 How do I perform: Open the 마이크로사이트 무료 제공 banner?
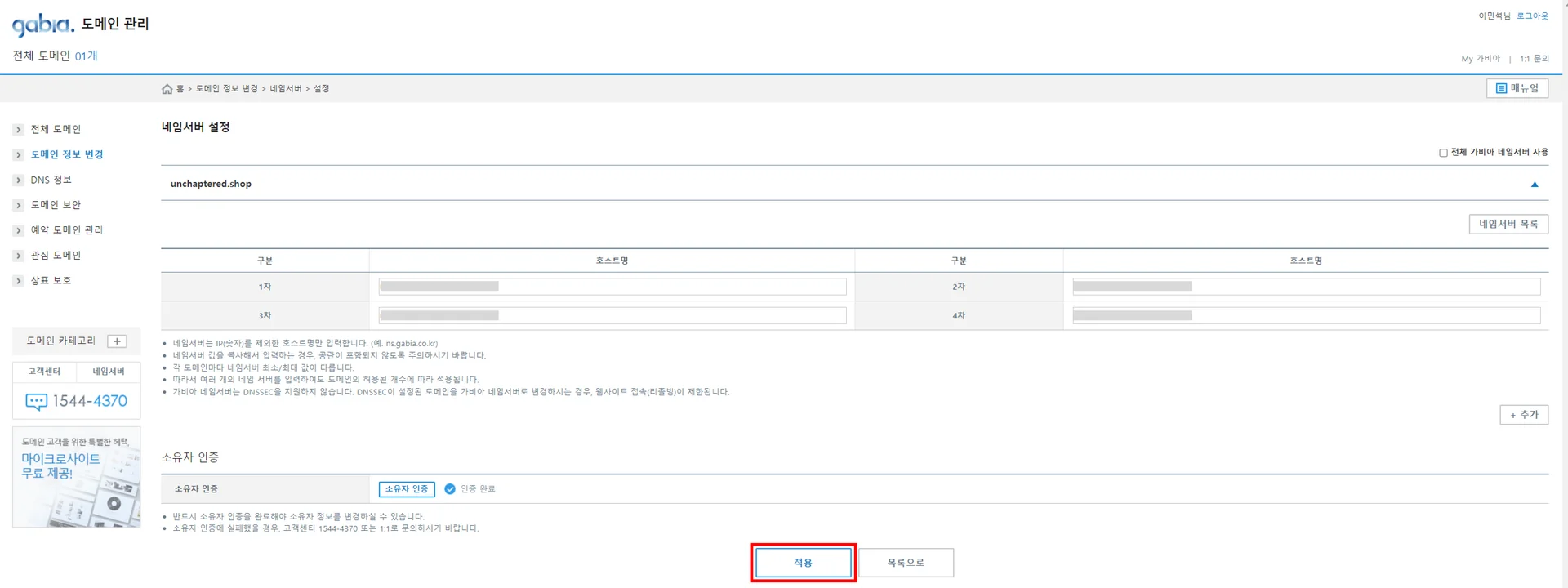76,477
